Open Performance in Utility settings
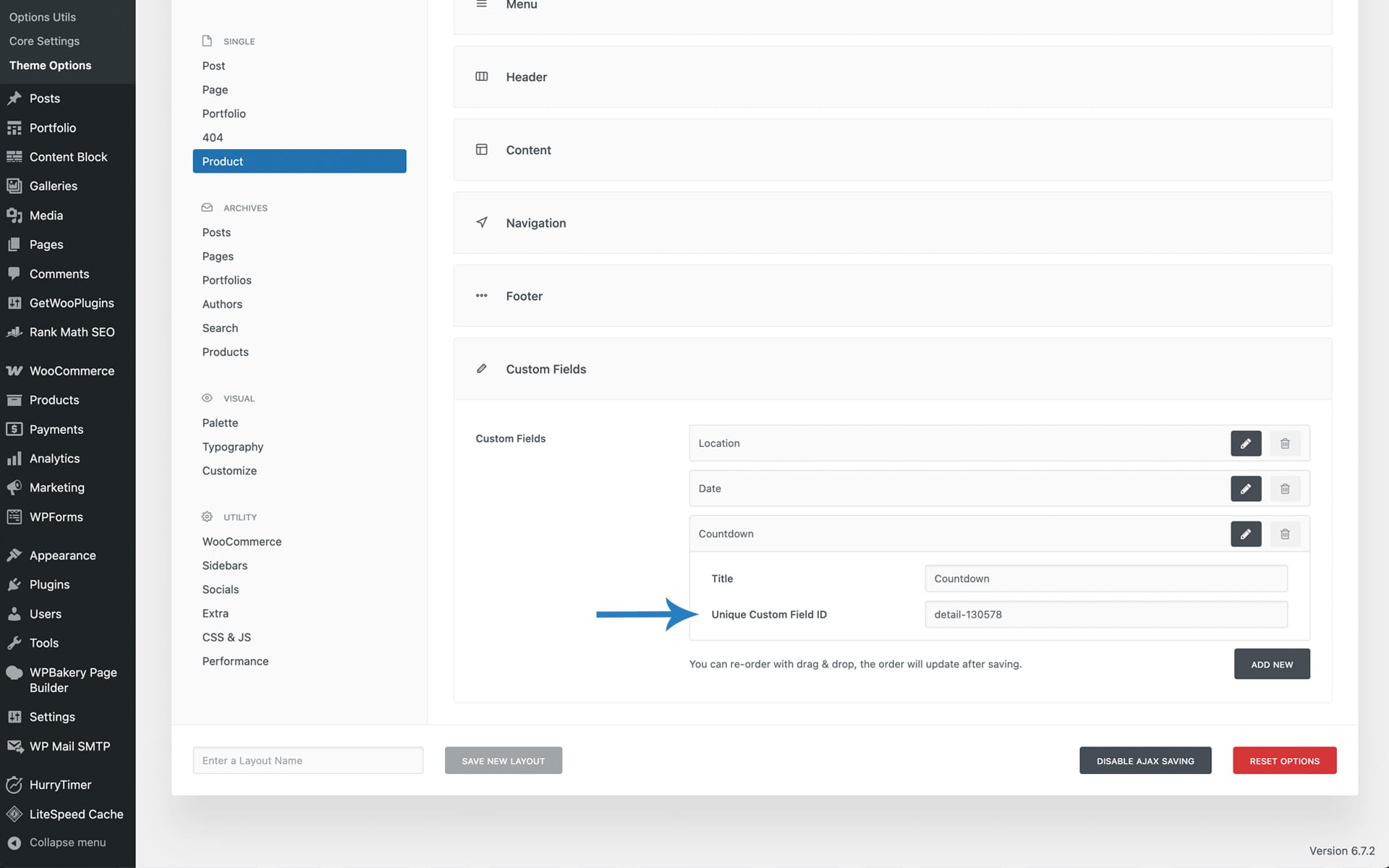 point(235,661)
